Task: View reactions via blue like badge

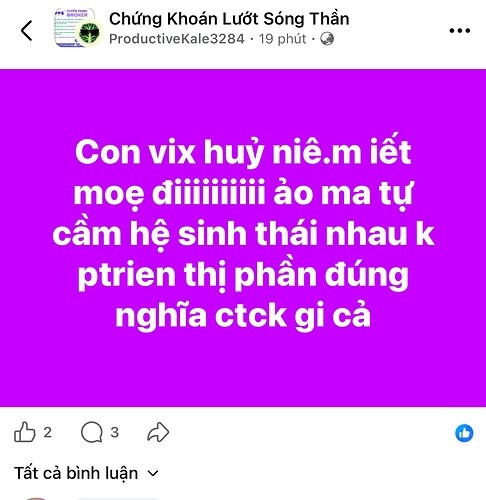Action: pos(464,433)
